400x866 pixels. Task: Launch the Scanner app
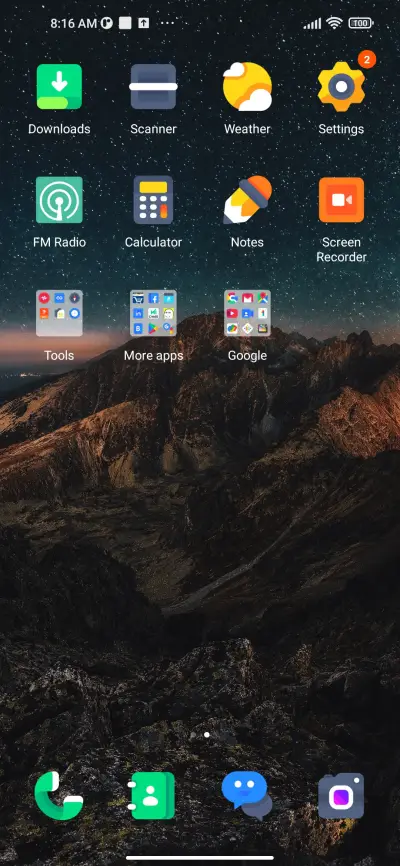[x=153, y=87]
